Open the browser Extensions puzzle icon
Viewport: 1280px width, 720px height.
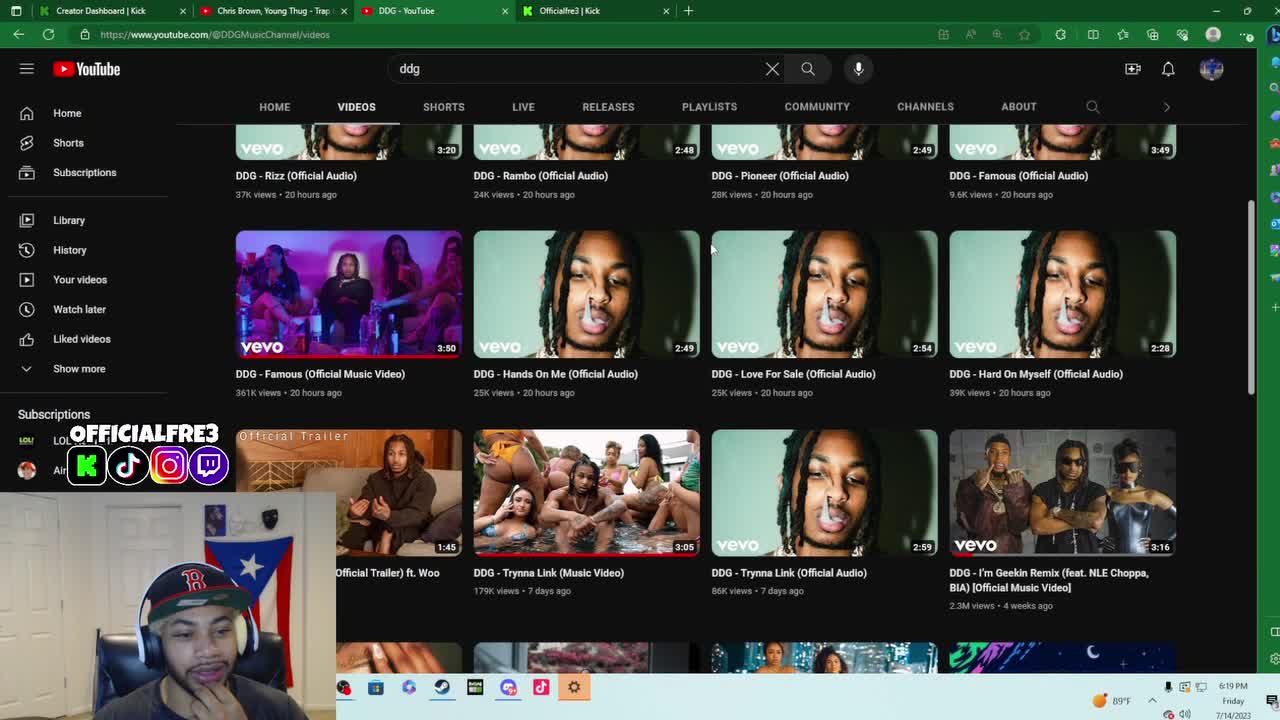point(1061,34)
